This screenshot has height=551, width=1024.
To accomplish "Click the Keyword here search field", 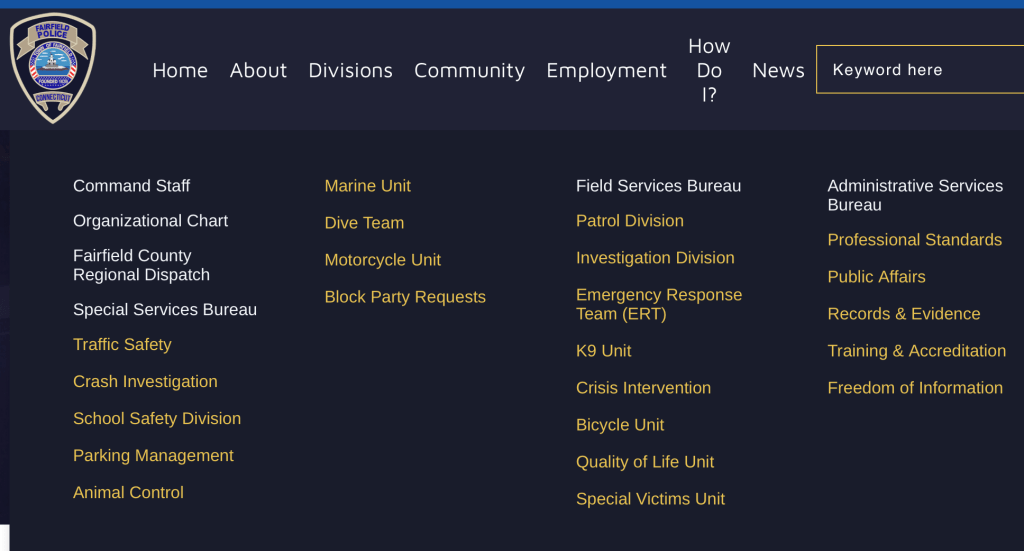I will (920, 70).
